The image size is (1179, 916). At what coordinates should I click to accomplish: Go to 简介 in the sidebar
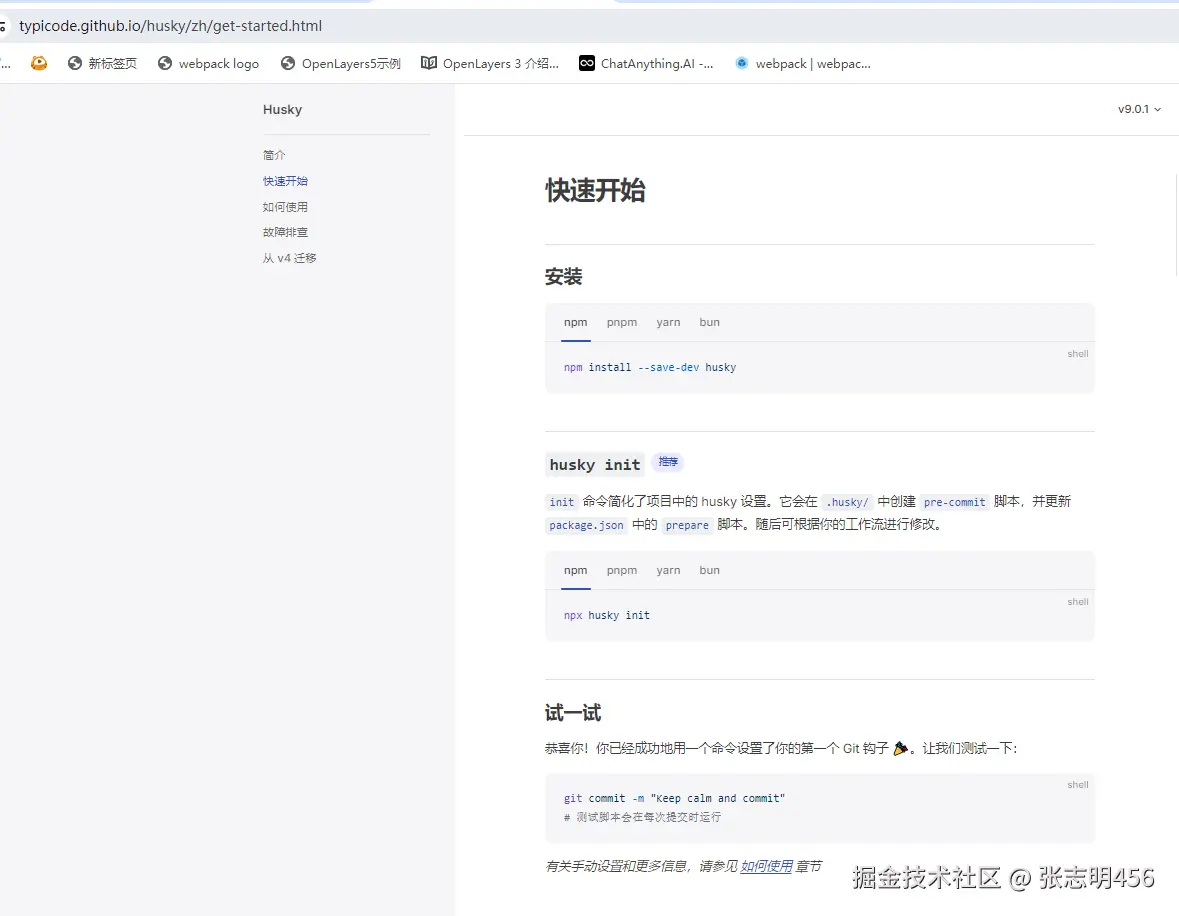point(274,155)
